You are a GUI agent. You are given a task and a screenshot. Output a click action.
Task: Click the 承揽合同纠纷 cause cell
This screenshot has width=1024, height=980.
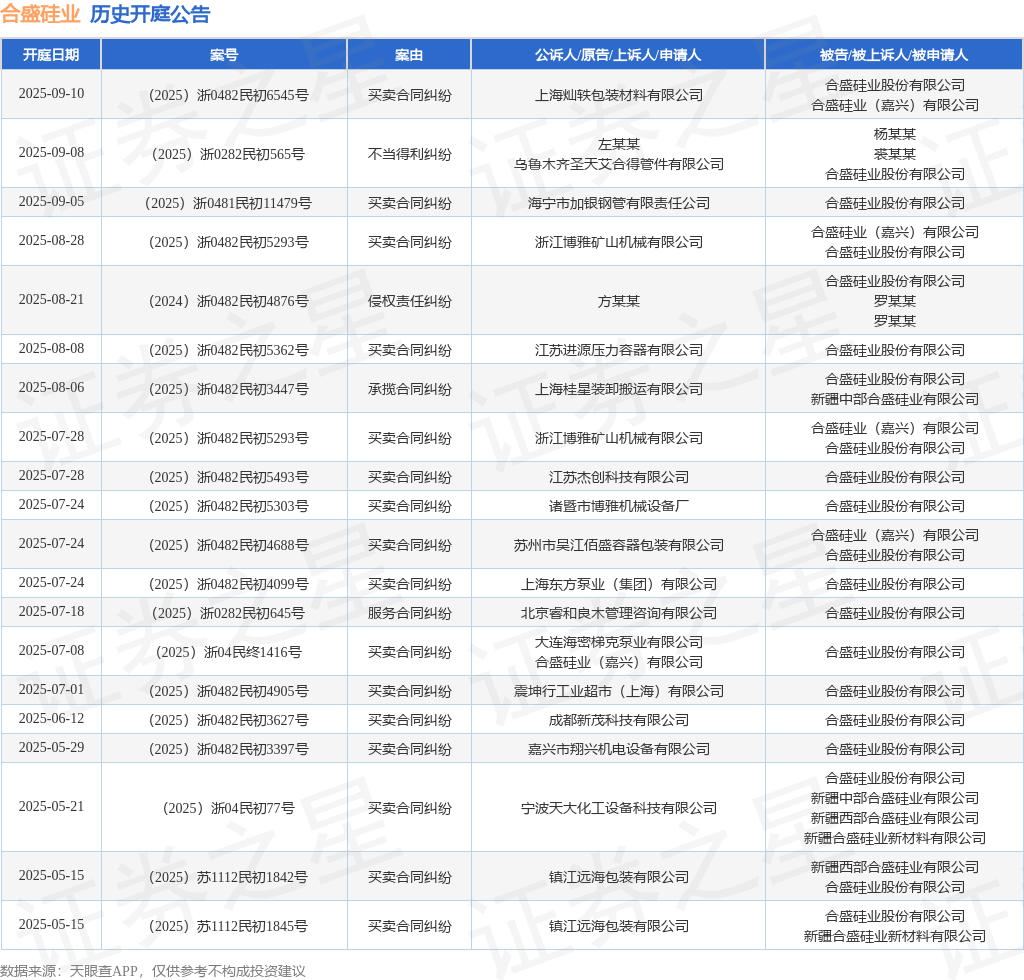point(409,389)
